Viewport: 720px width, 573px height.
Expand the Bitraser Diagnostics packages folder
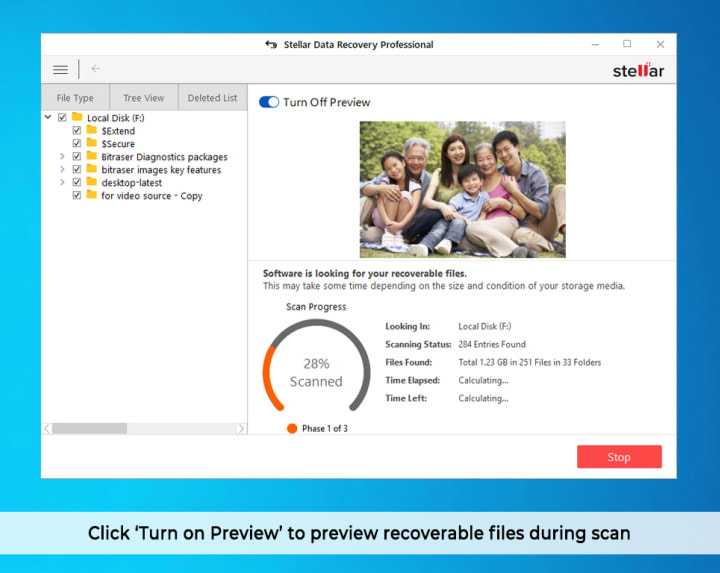coord(62,157)
